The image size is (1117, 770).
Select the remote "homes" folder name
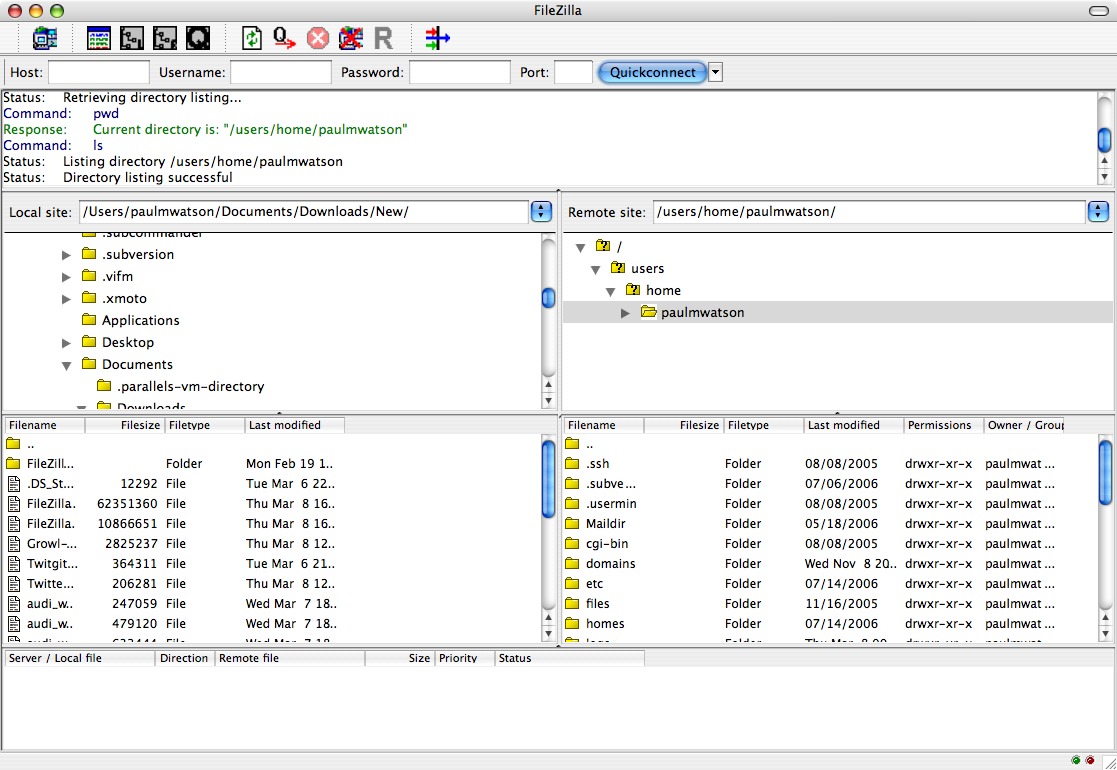click(x=605, y=623)
